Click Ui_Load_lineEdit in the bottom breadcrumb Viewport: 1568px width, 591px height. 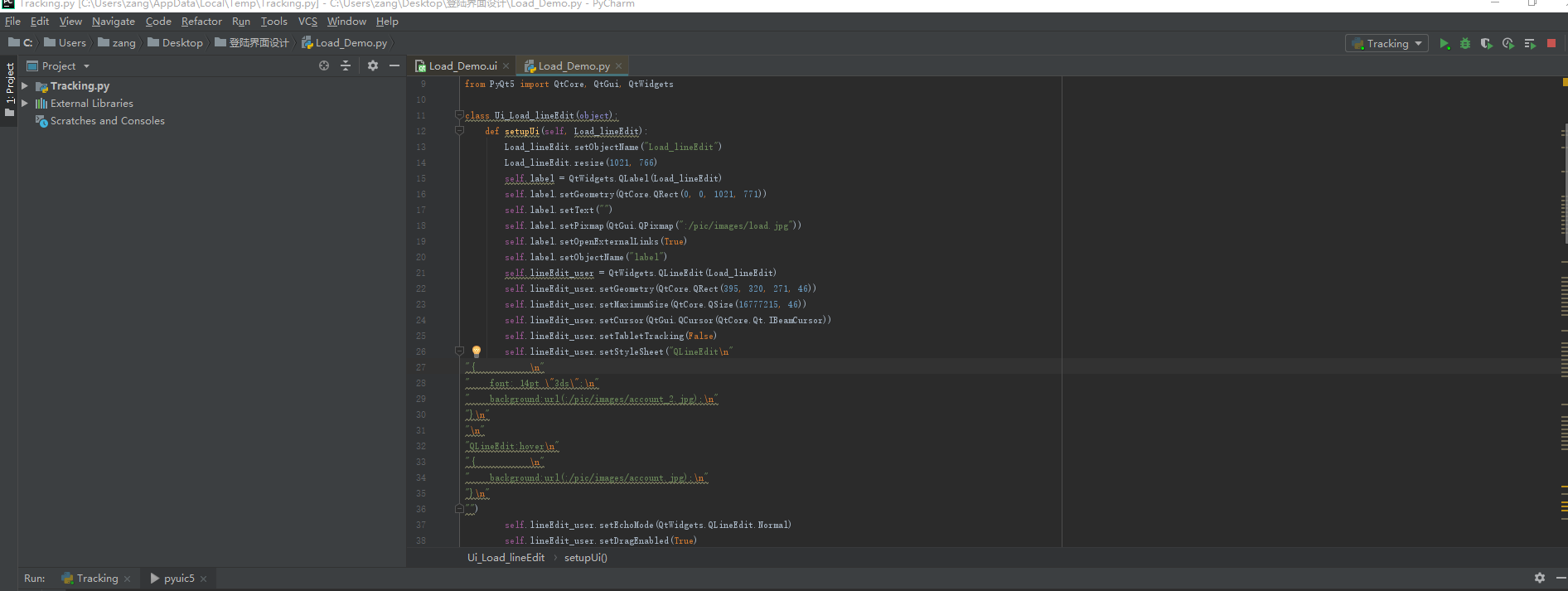[506, 557]
